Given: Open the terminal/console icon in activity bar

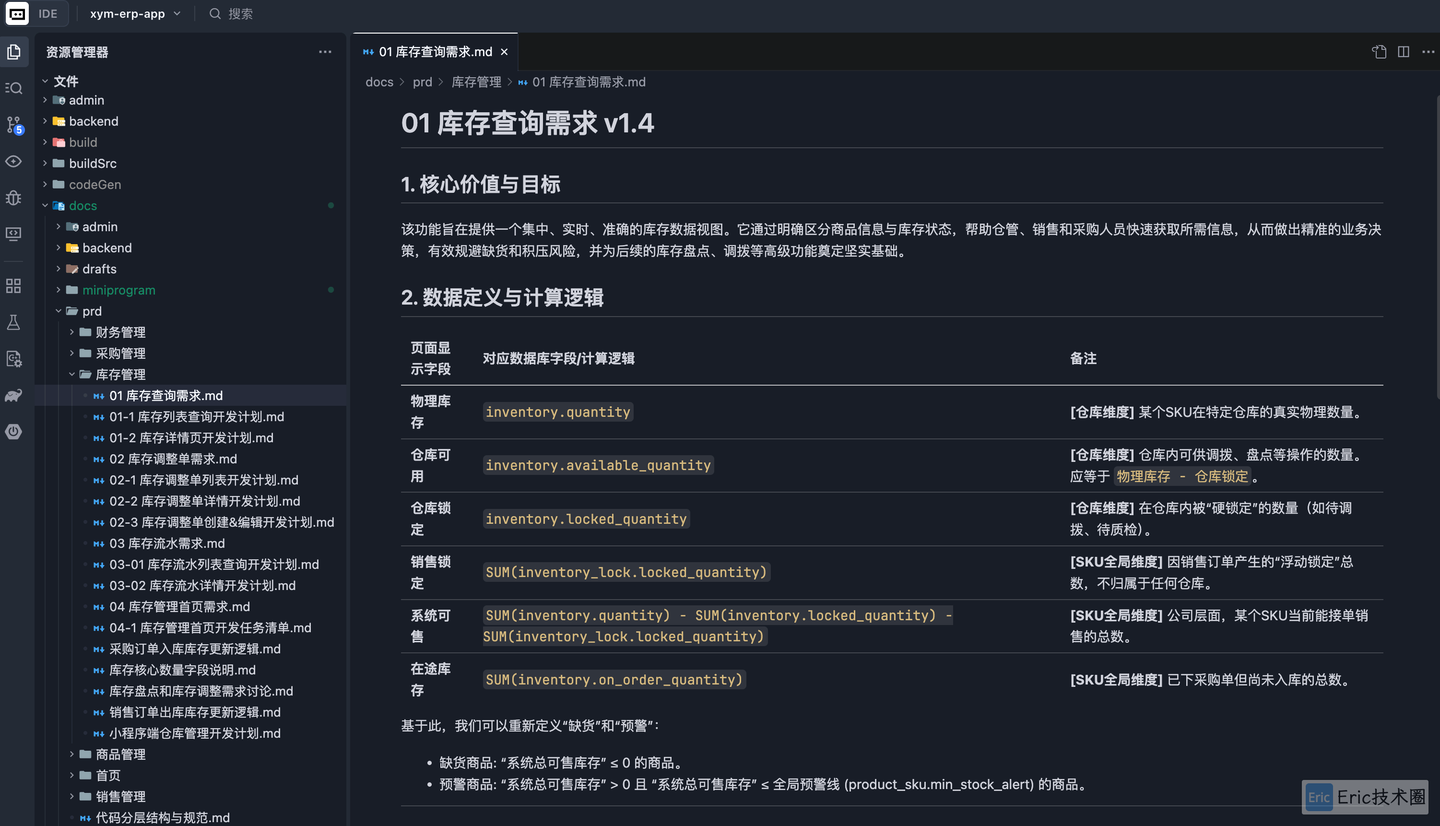Looking at the screenshot, I should click(14, 234).
